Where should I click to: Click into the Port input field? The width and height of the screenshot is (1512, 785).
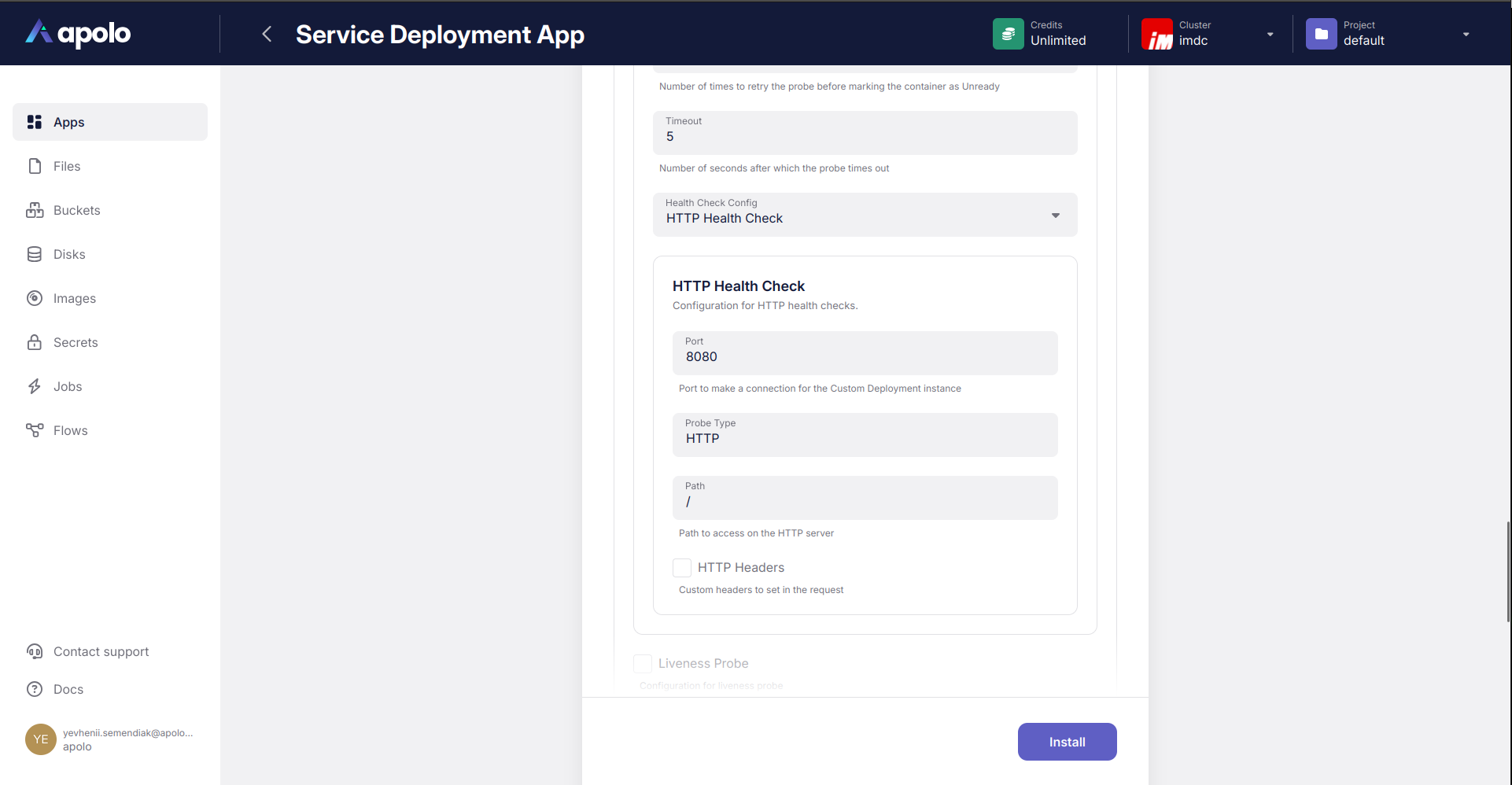click(x=865, y=357)
